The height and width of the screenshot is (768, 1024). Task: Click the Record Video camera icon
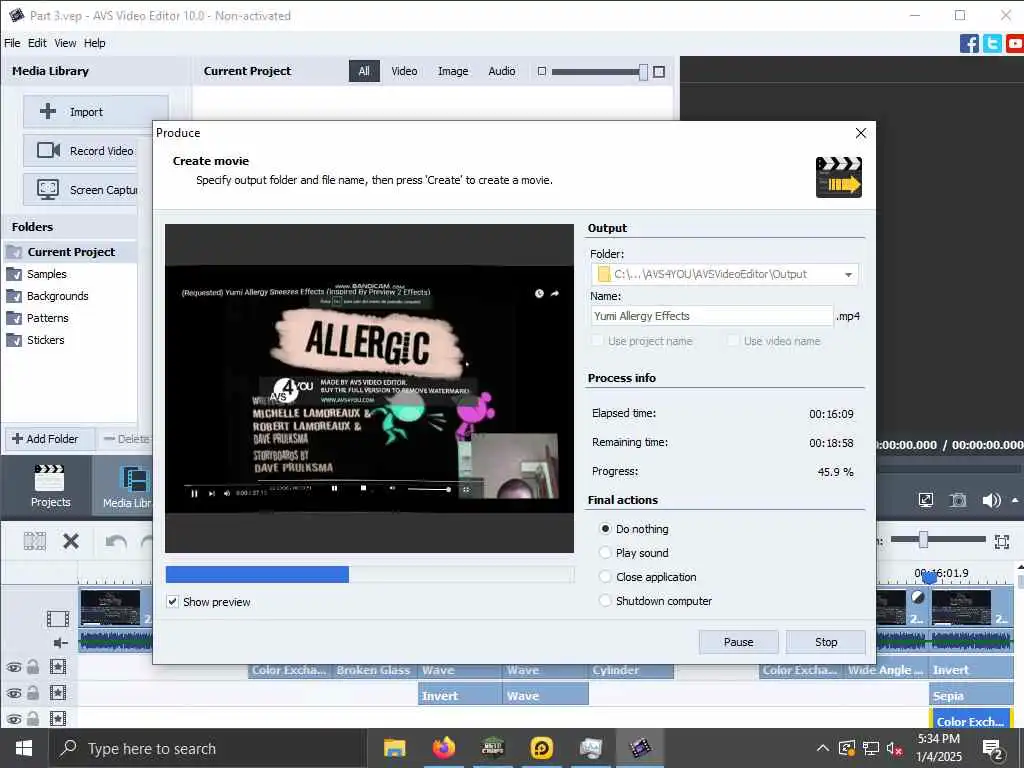pos(48,150)
